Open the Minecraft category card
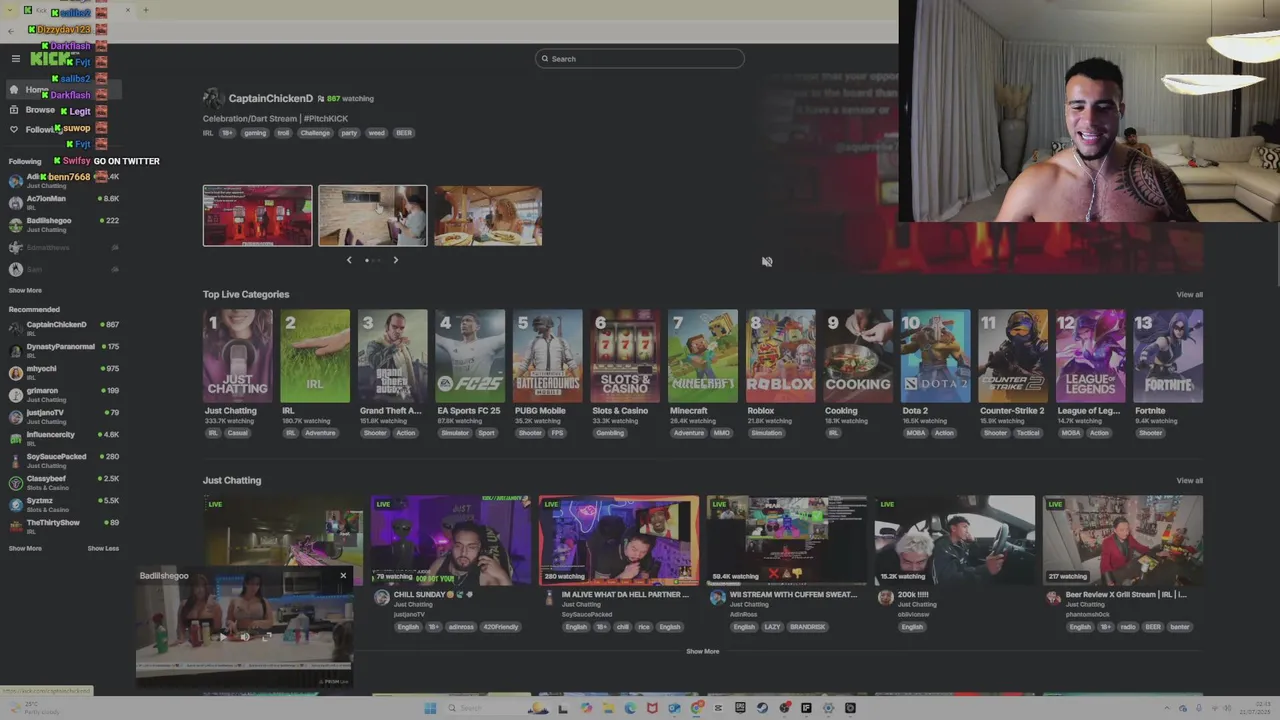This screenshot has width=1280, height=720. 703,356
